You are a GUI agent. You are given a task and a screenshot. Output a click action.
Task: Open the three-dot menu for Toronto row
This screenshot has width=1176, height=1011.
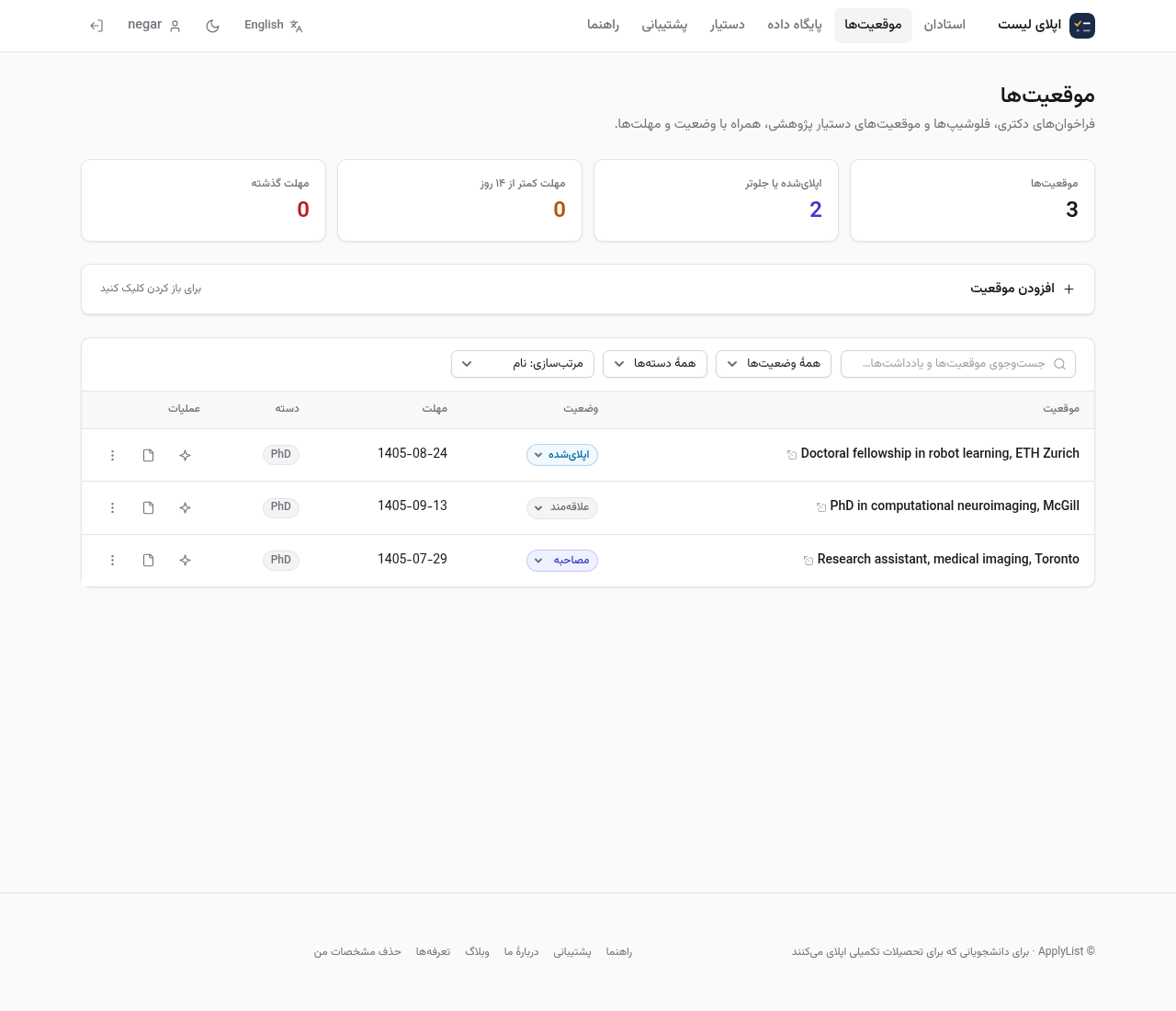[113, 561]
